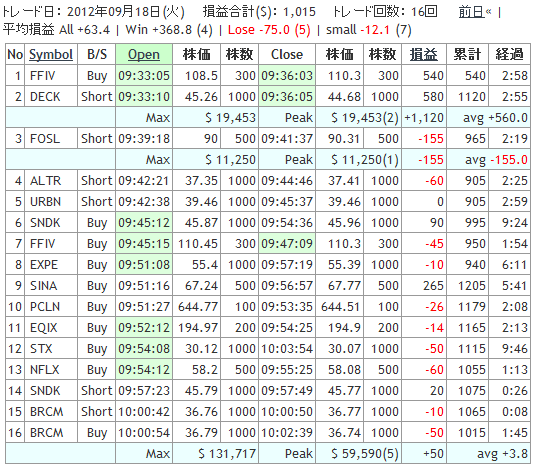Image resolution: width=534 pixels, height=467 pixels.
Task: Select PCLN symbol in row 10
Action: coord(45,307)
